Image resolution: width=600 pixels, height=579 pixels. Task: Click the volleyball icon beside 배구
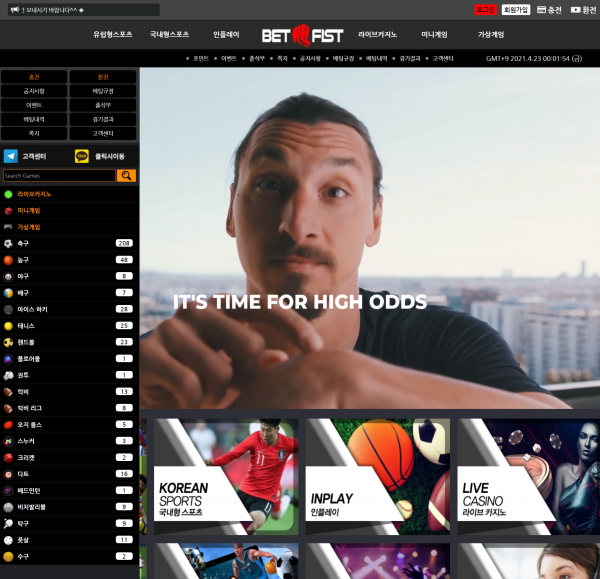8,293
